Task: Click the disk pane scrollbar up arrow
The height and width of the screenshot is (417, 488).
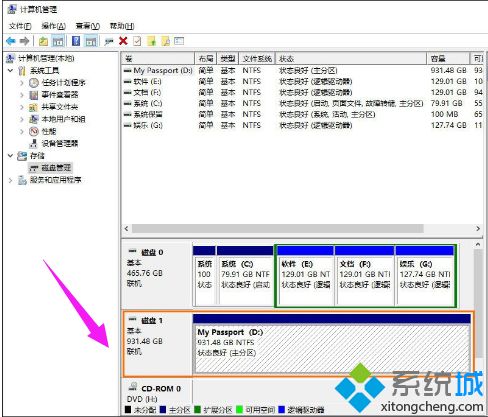Action: click(478, 245)
